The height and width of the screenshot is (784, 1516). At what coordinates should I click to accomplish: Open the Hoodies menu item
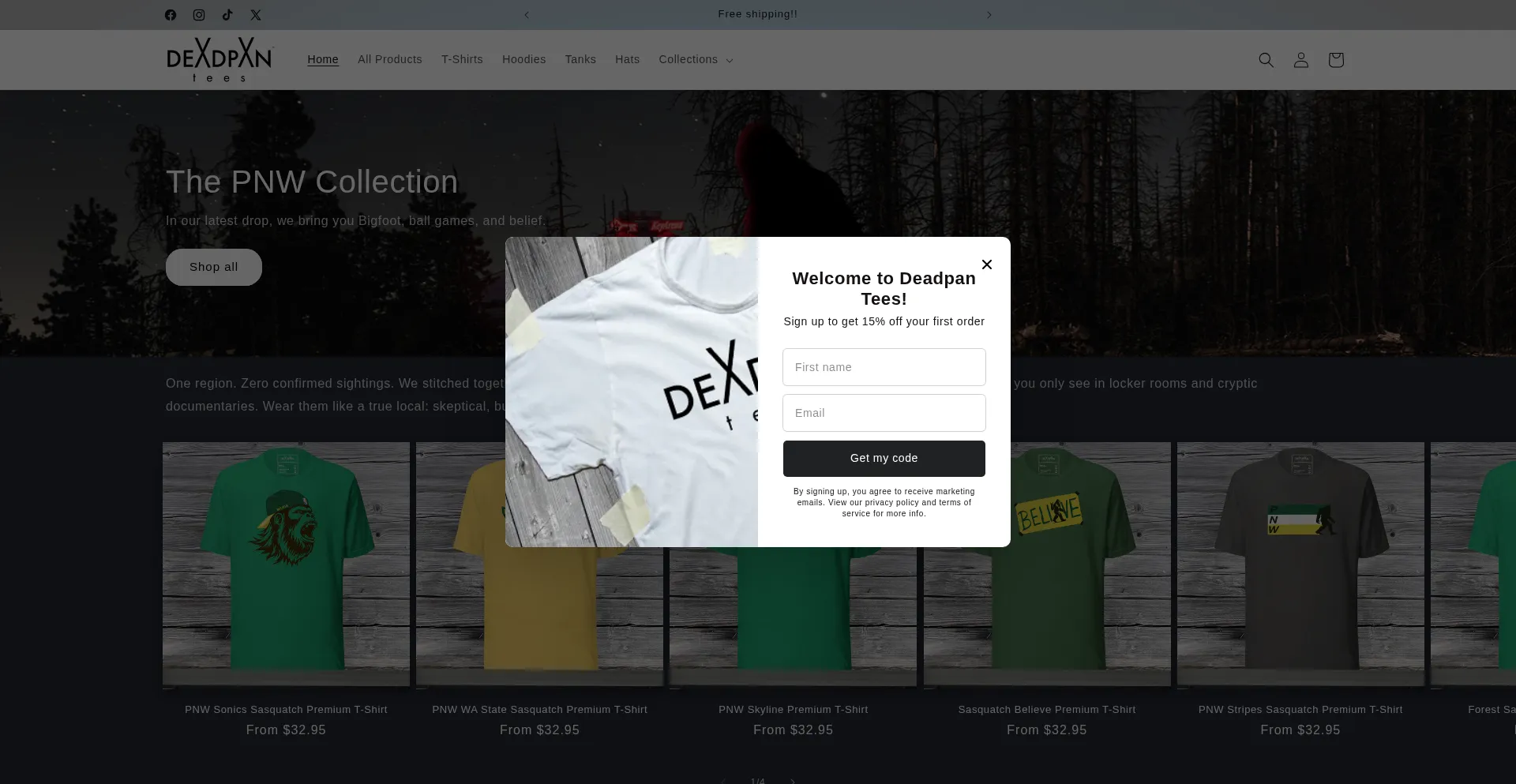point(524,60)
